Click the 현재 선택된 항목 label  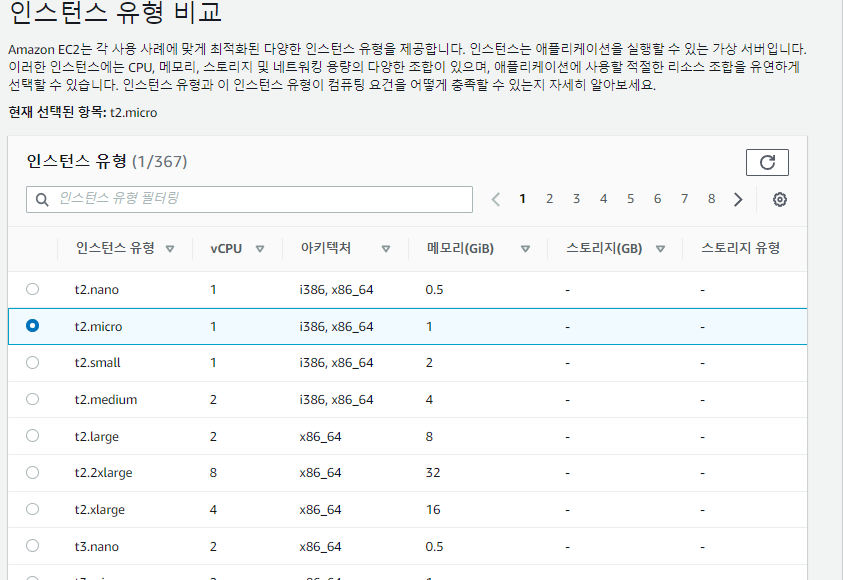(57, 112)
